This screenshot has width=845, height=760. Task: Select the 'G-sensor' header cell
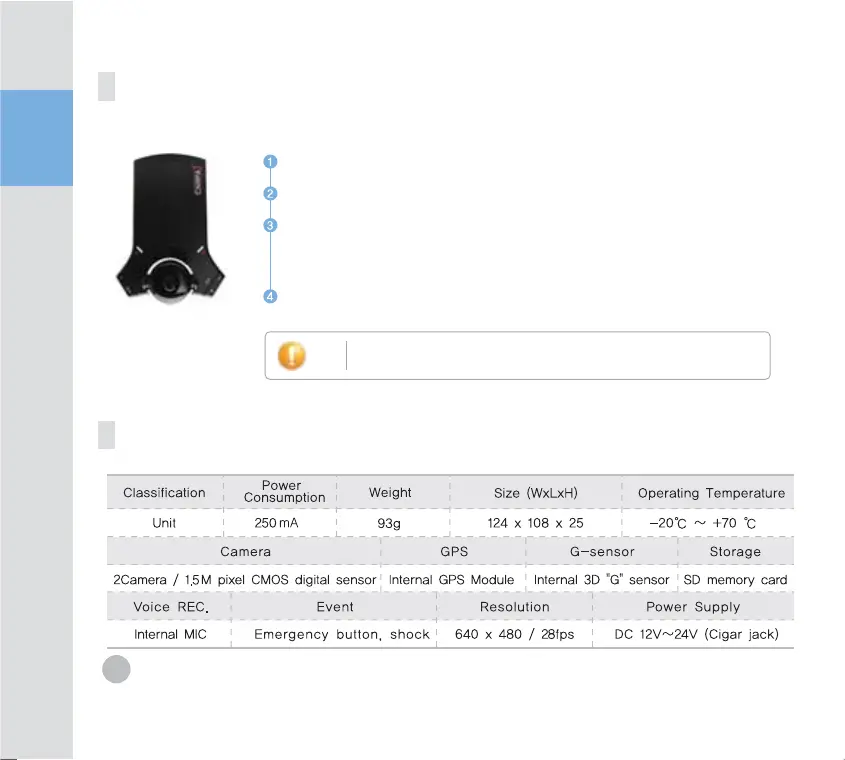pos(602,551)
